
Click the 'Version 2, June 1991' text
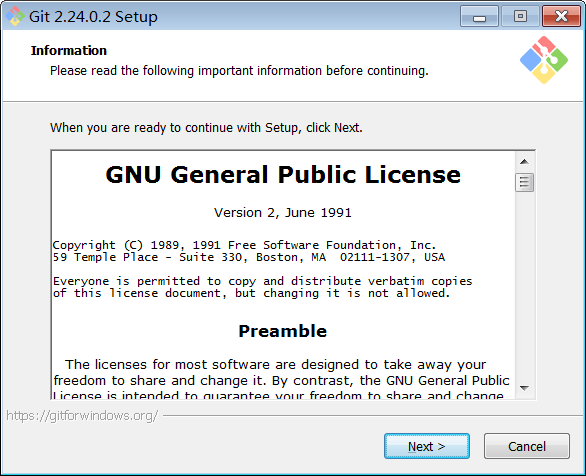coord(283,213)
